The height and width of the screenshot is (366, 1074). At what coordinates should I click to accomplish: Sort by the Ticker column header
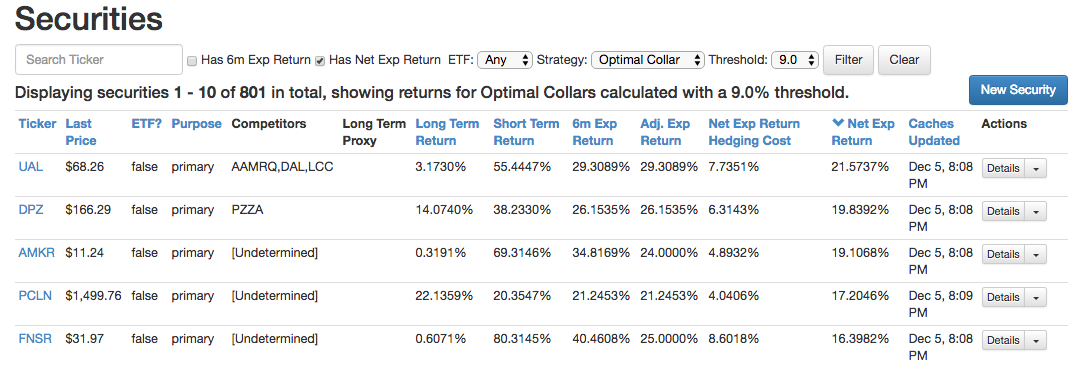pos(38,124)
